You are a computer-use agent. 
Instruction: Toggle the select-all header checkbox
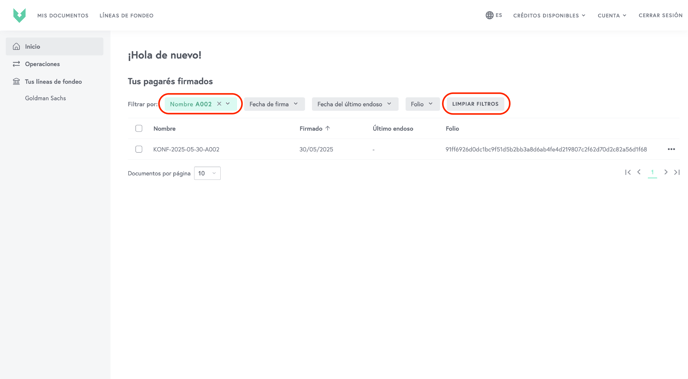[139, 129]
